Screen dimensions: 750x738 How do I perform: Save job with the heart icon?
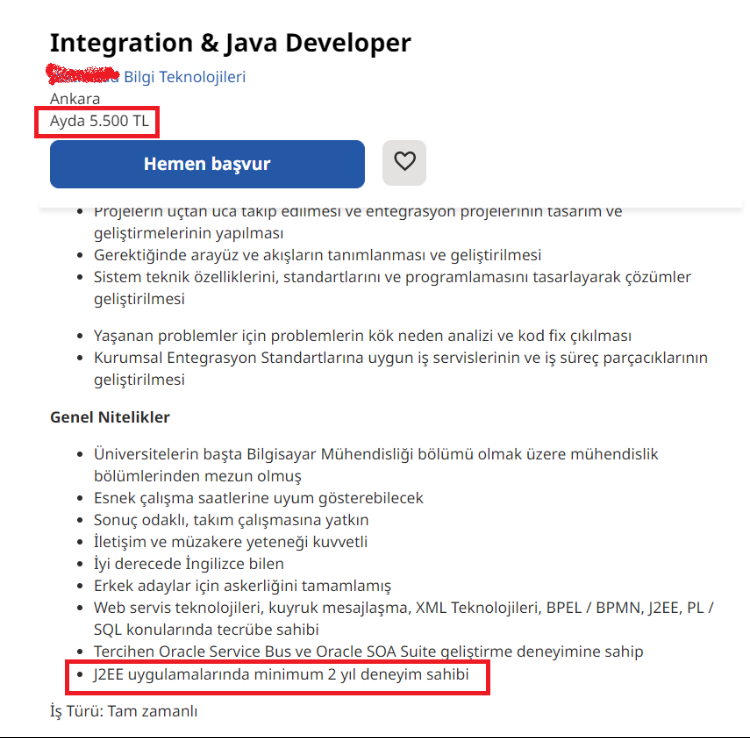404,162
